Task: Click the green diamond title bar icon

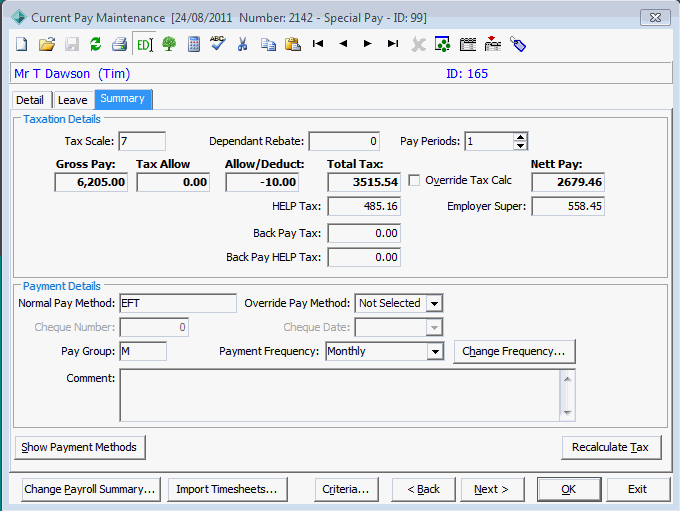Action: click(19, 17)
